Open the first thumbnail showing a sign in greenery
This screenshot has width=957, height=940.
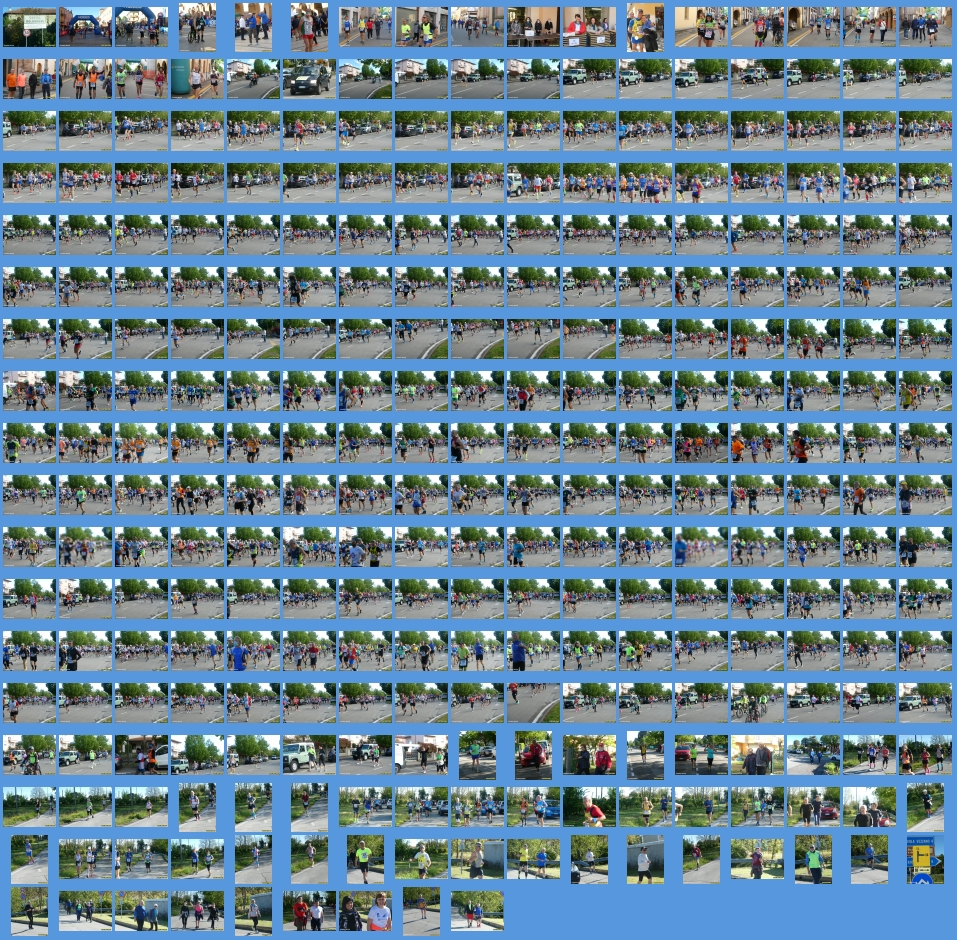pos(29,27)
